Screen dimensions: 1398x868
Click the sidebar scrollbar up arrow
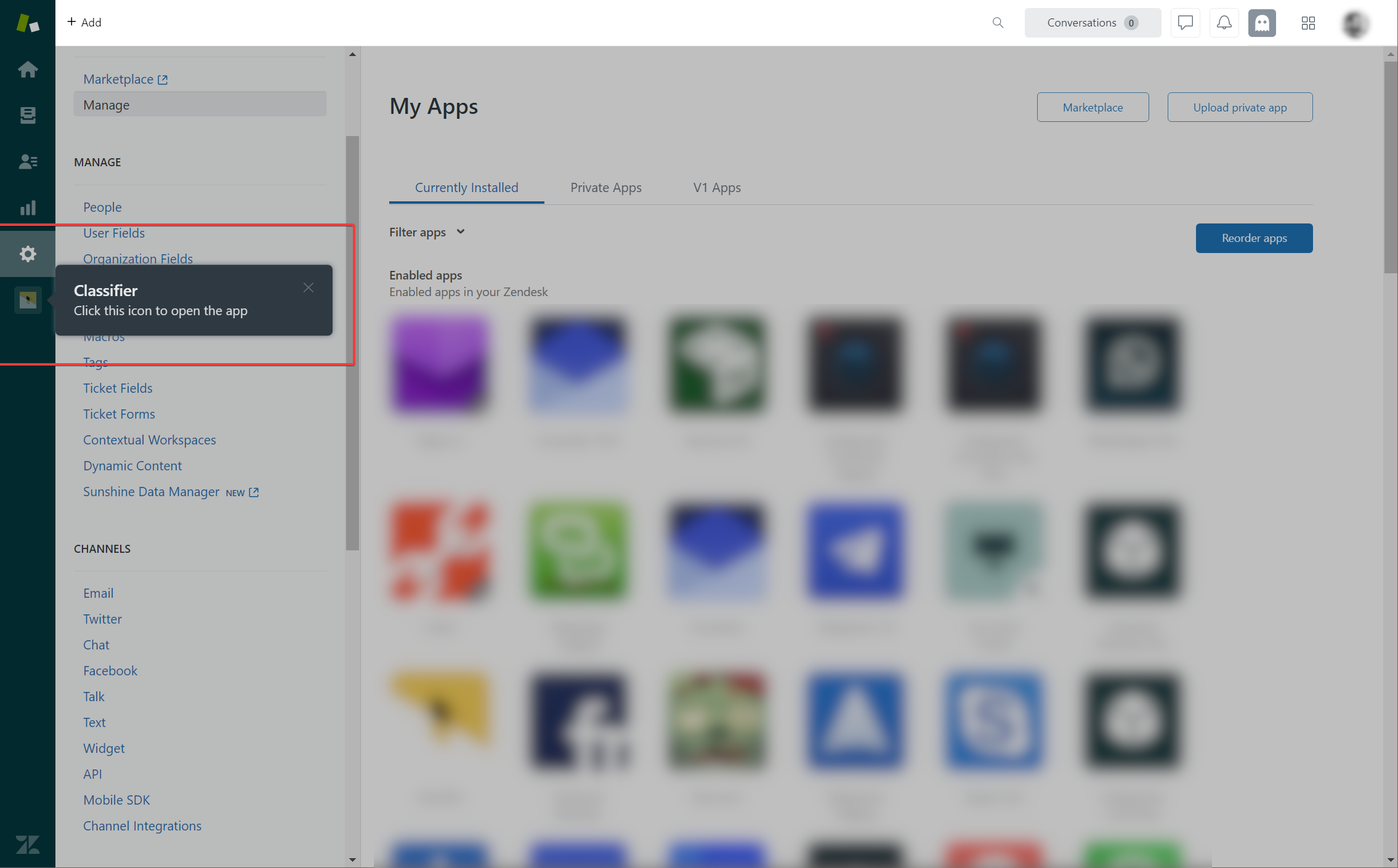pyautogui.click(x=352, y=54)
